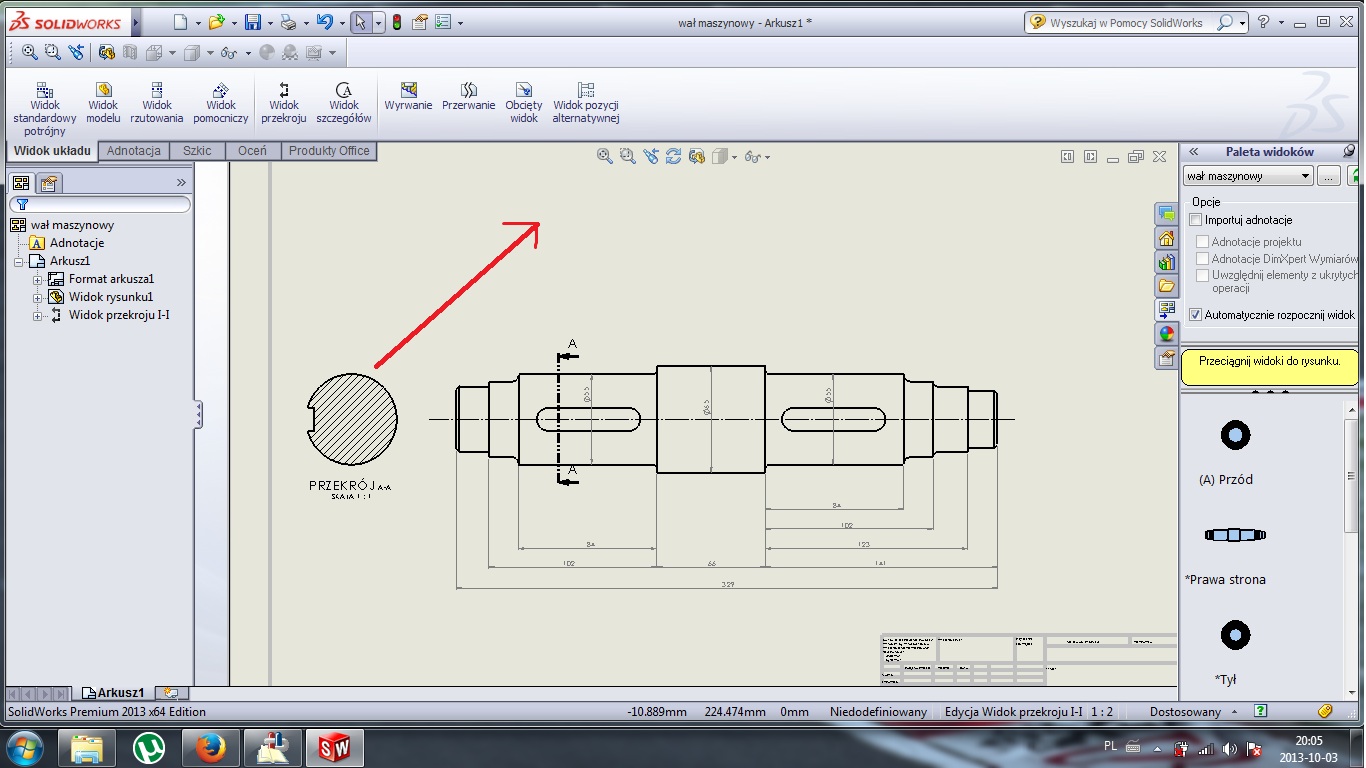The image size is (1366, 768).
Task: Collapse the Arkusz1 tree node
Action: tap(19, 262)
